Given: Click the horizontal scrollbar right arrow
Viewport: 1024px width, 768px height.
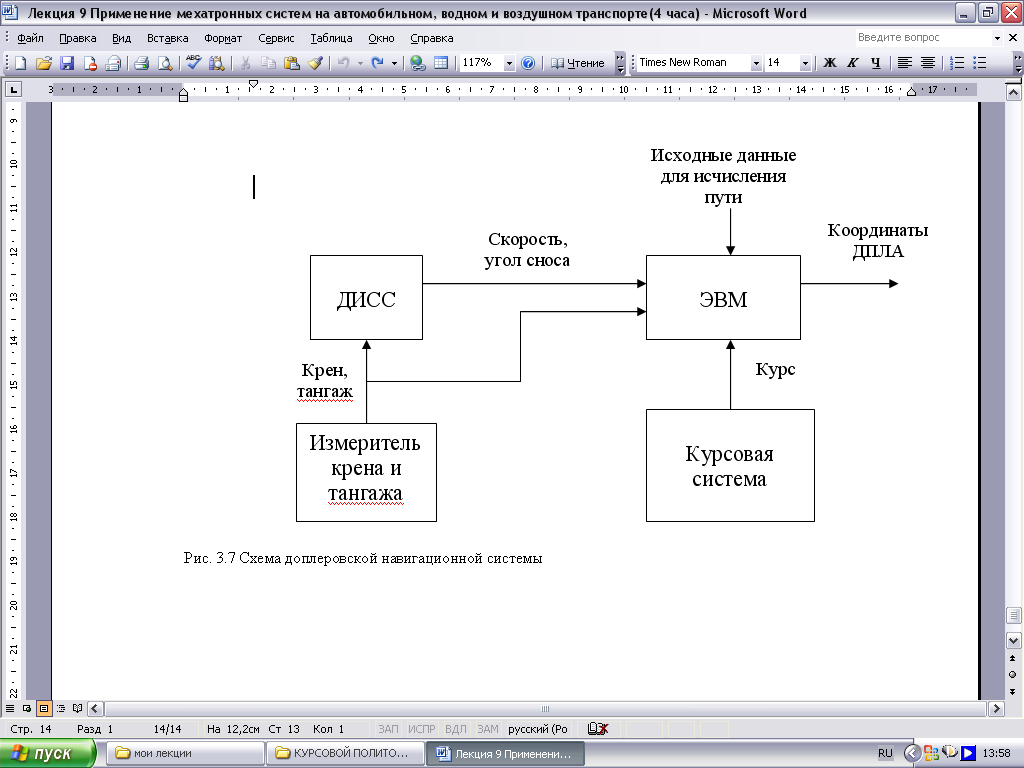Looking at the screenshot, I should coord(996,709).
